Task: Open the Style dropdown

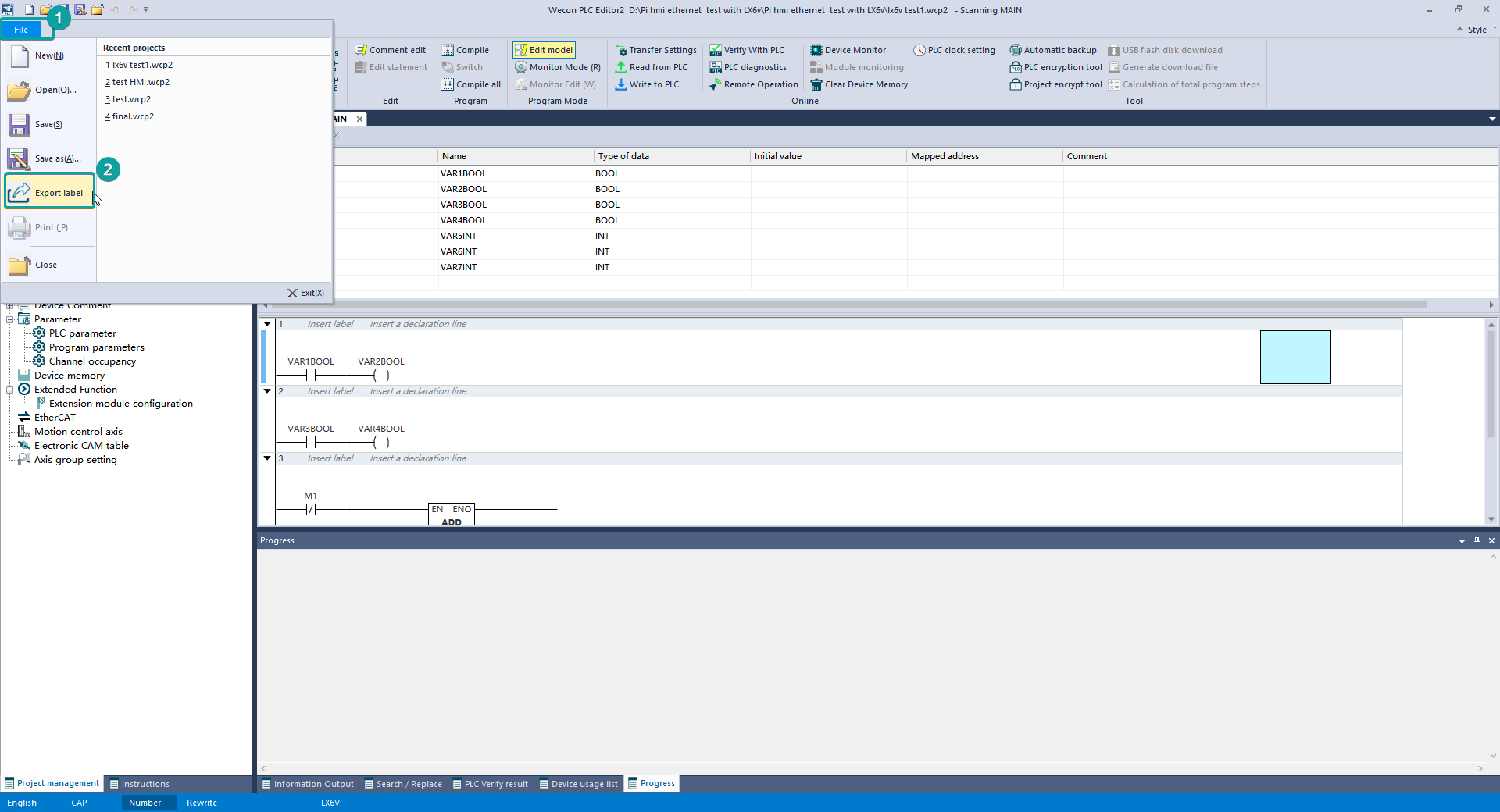Action: click(x=1482, y=30)
